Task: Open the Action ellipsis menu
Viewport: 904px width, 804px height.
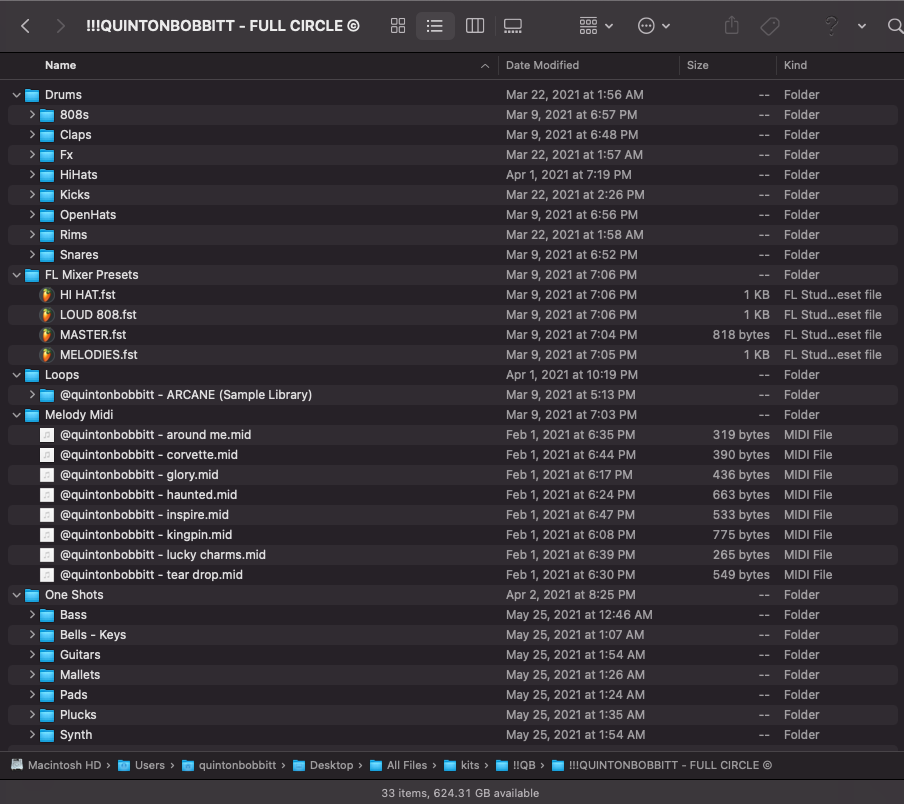Action: [x=654, y=26]
